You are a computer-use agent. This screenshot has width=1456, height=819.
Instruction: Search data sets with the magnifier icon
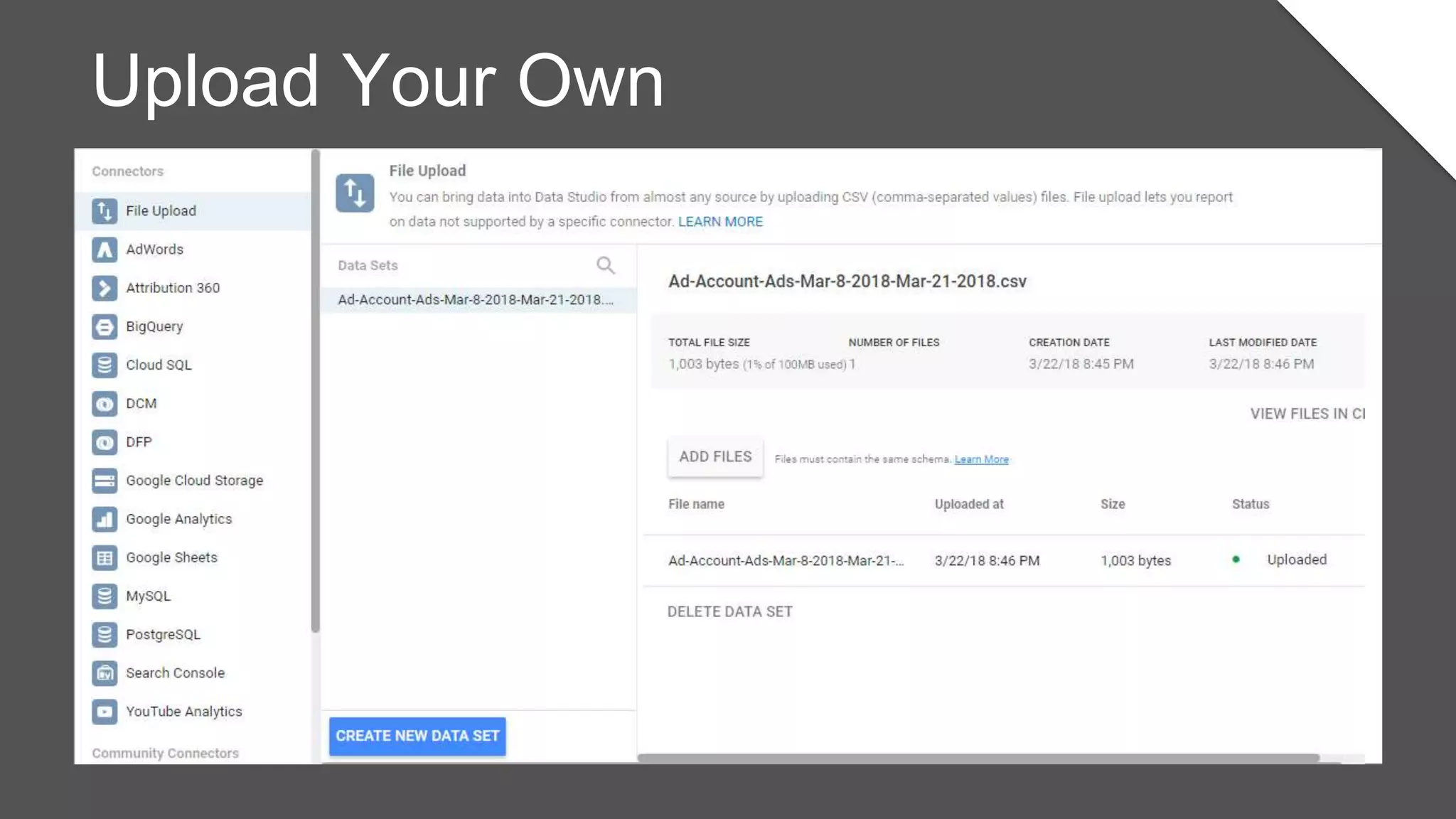(605, 266)
